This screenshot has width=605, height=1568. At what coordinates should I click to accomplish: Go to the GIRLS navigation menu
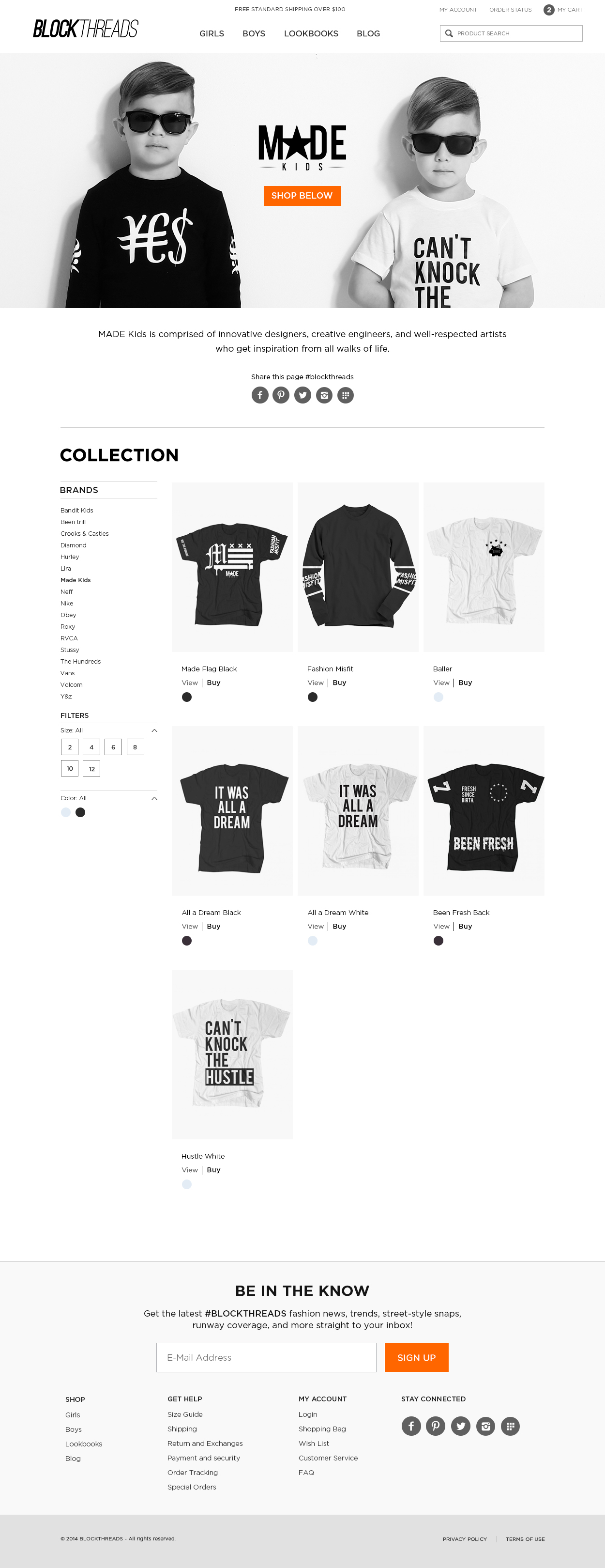coord(212,33)
